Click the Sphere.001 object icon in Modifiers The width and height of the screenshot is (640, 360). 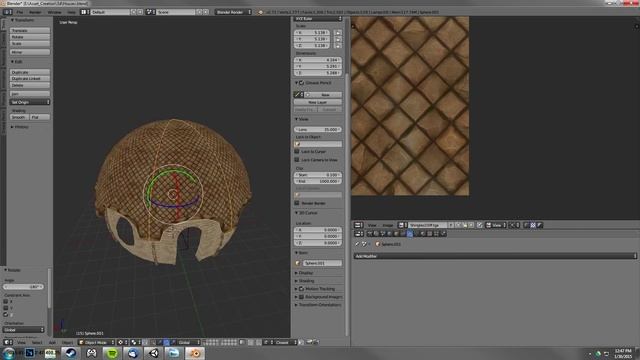378,244
